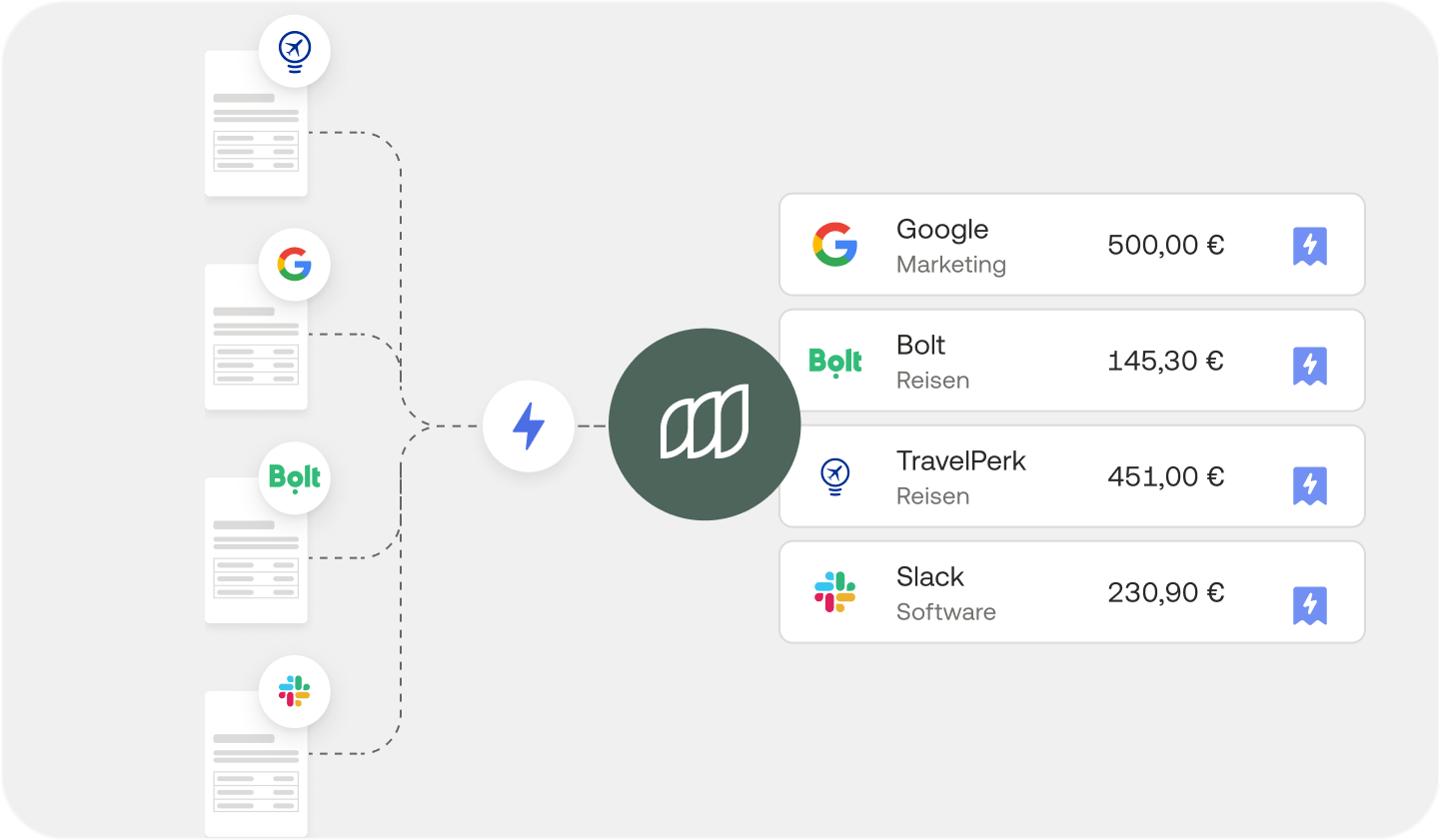
Task: Open the top invoice document thumbnail
Action: 256,124
